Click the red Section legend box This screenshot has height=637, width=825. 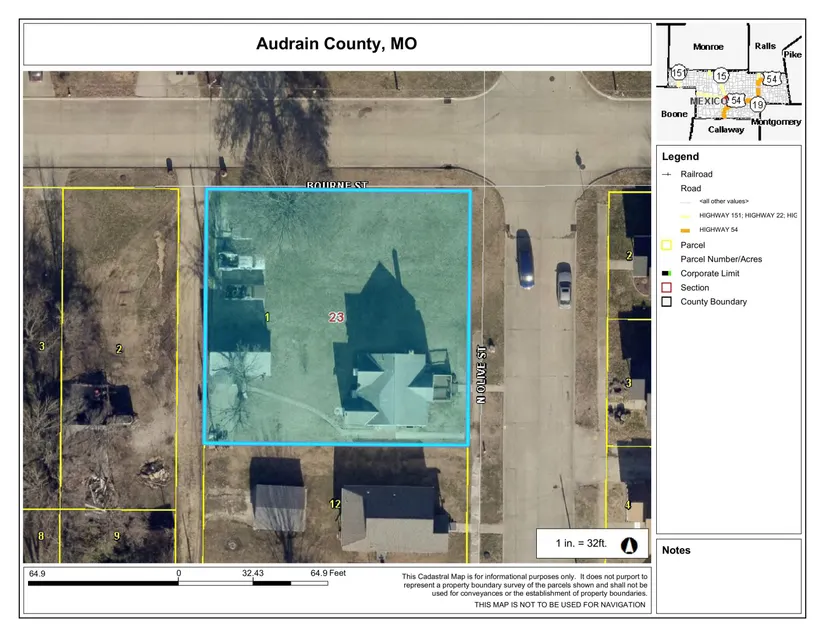point(667,288)
